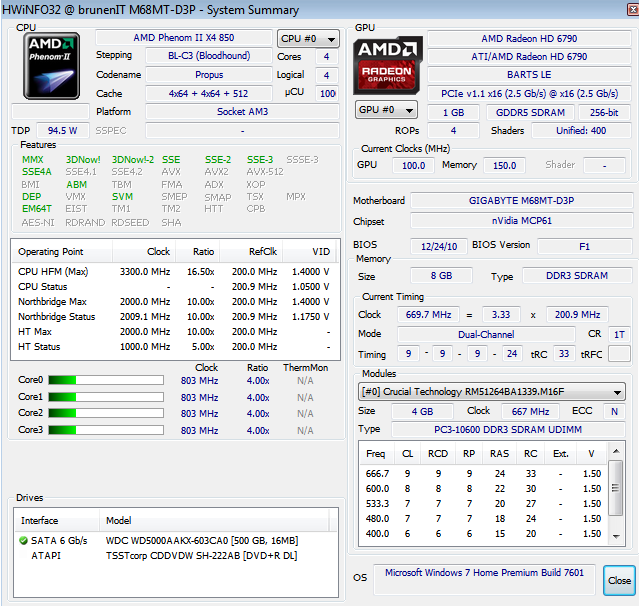Click the CPU HFM (Max) operating point row

[x=174, y=272]
